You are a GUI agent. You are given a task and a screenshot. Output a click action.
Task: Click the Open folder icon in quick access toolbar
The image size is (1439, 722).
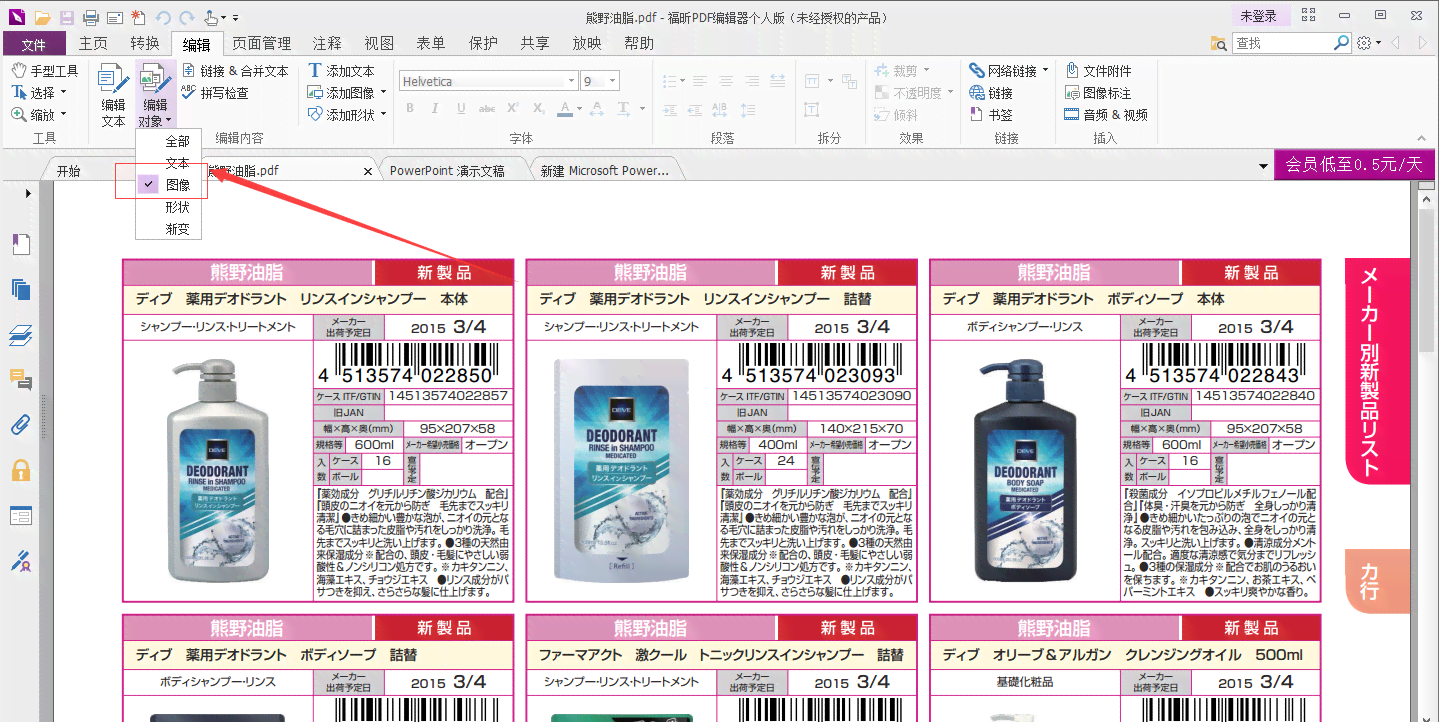coord(41,17)
